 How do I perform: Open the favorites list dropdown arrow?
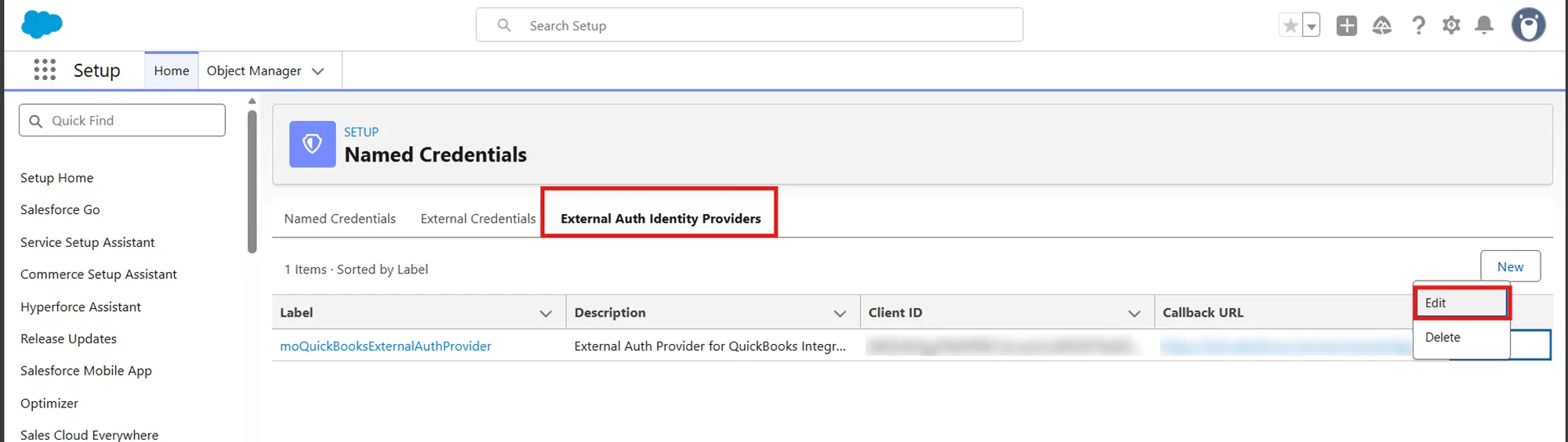[x=1311, y=26]
